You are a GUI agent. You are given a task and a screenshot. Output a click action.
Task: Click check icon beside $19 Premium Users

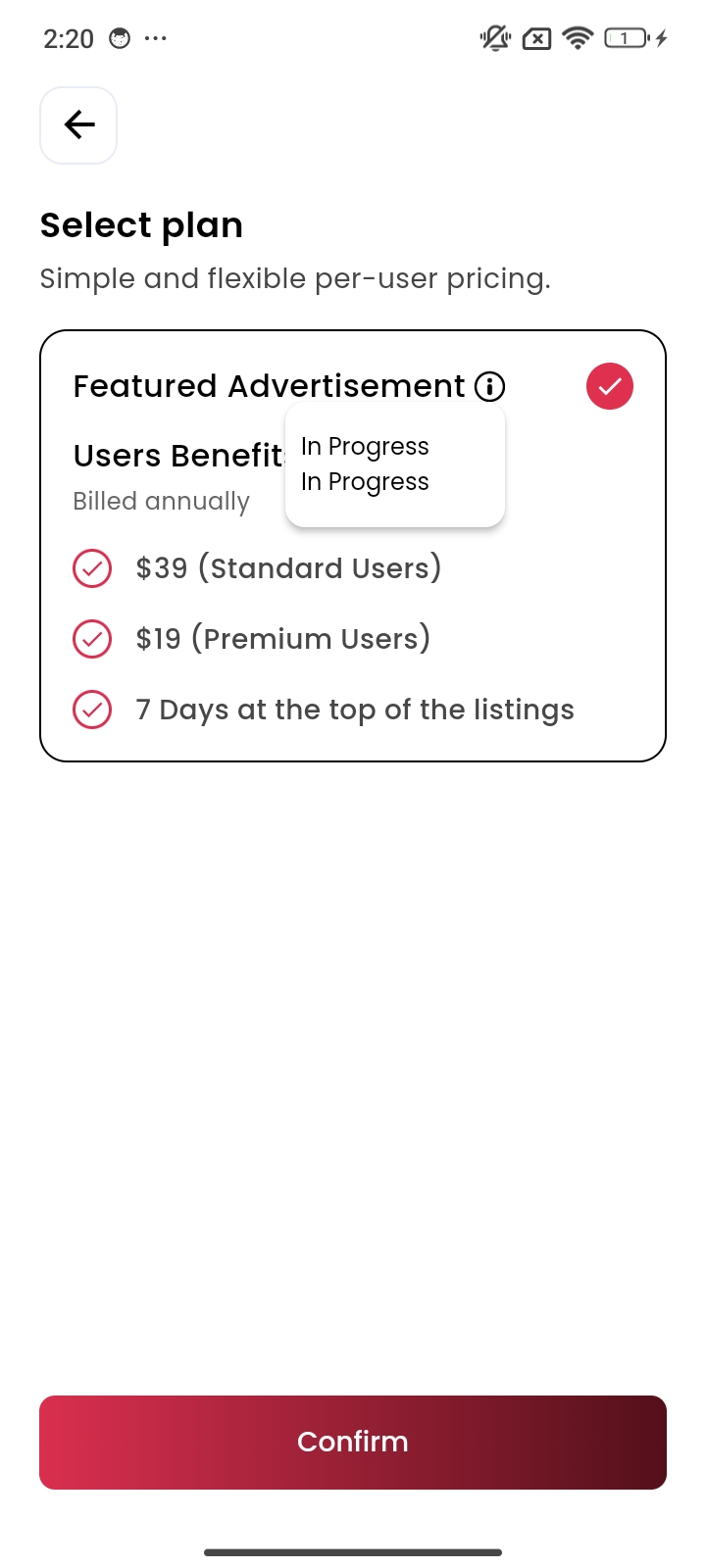click(x=92, y=639)
